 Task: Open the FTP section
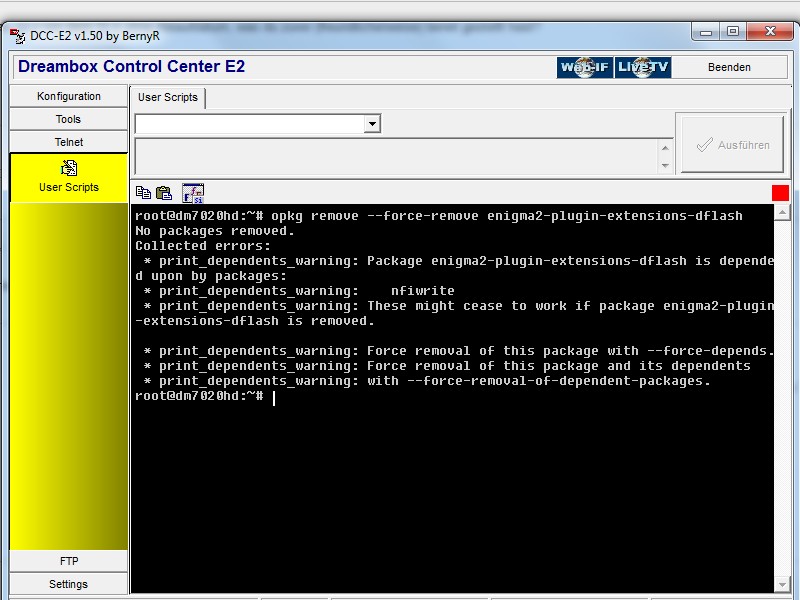[x=69, y=561]
